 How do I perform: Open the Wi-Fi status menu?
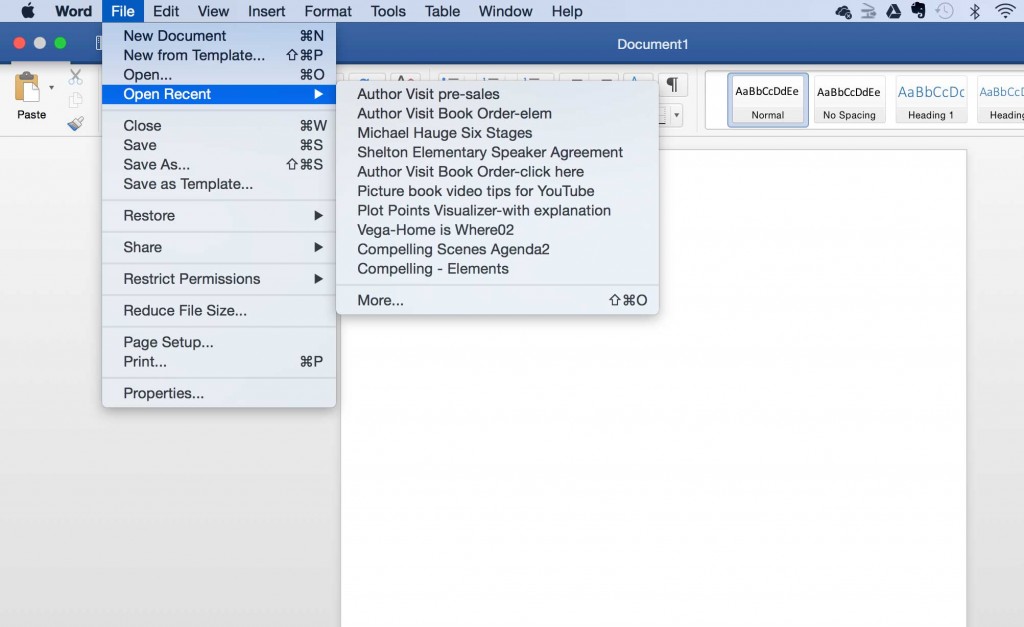pyautogui.click(x=1005, y=11)
